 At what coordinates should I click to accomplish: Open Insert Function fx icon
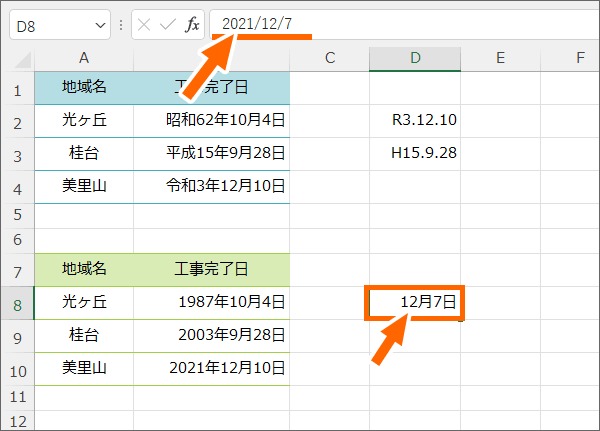192,25
